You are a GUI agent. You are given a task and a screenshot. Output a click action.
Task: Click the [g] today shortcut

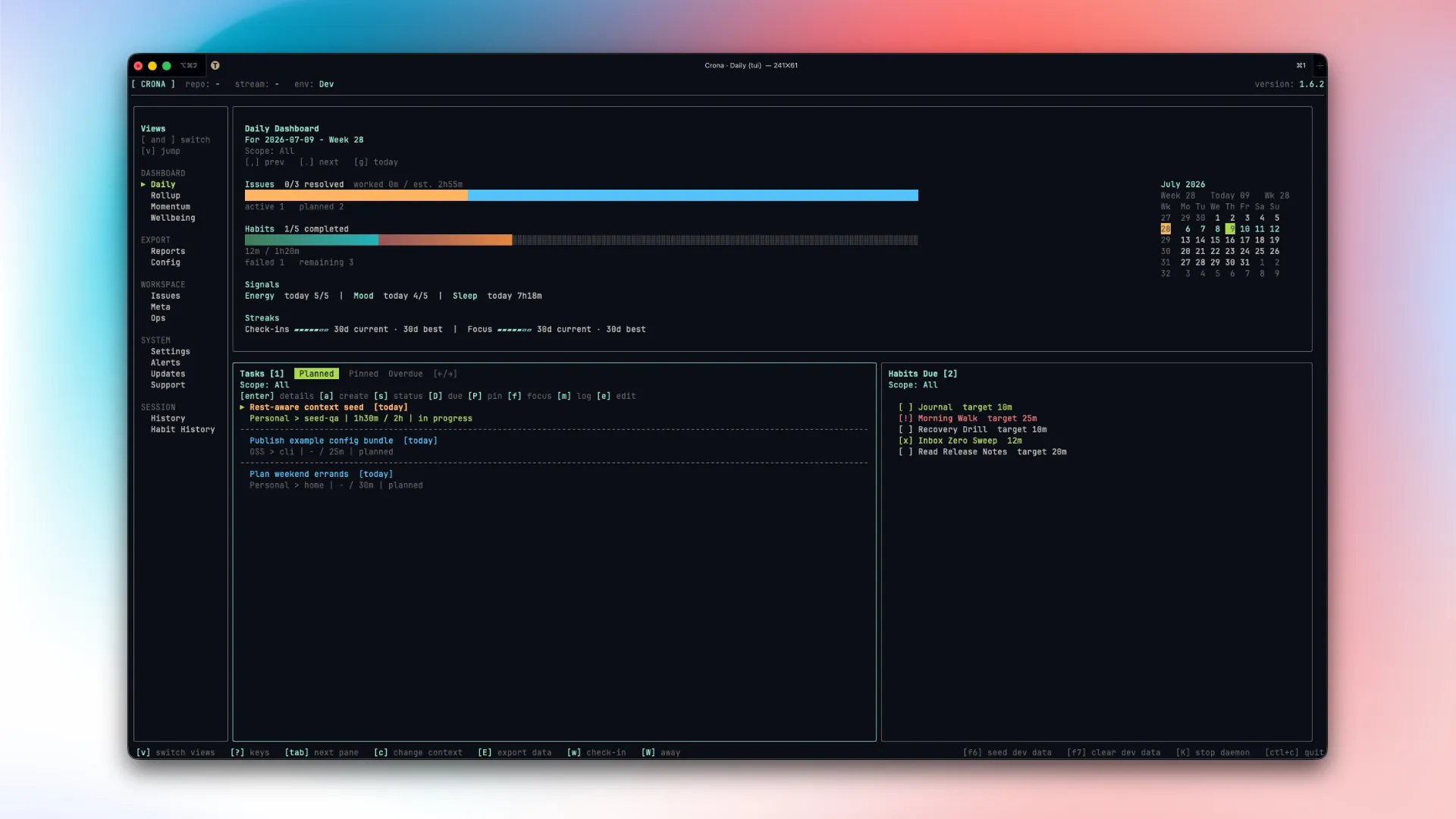[375, 162]
